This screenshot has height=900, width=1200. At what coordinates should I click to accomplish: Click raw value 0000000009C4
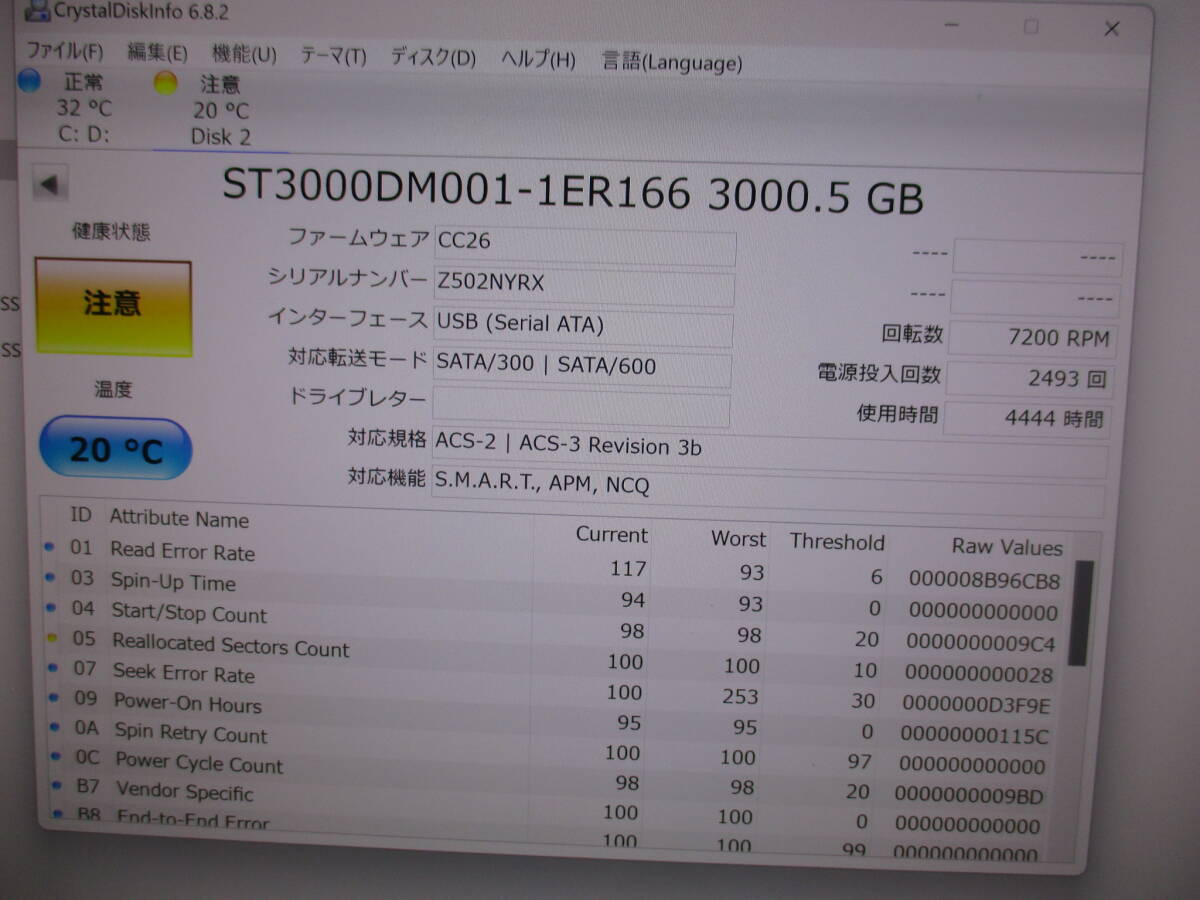980,642
